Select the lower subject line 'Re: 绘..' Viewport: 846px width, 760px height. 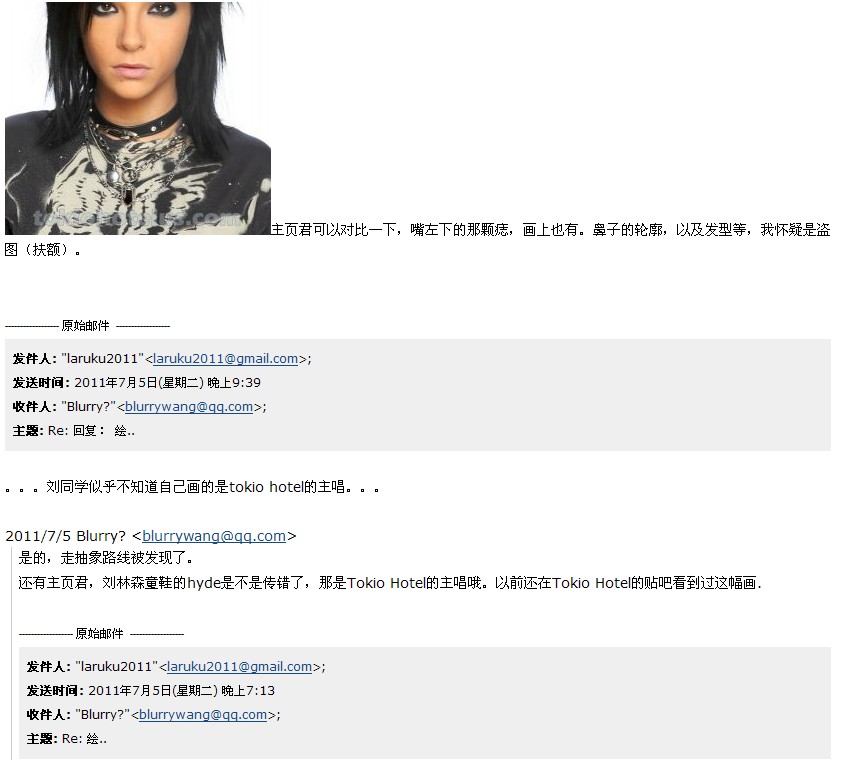85,739
